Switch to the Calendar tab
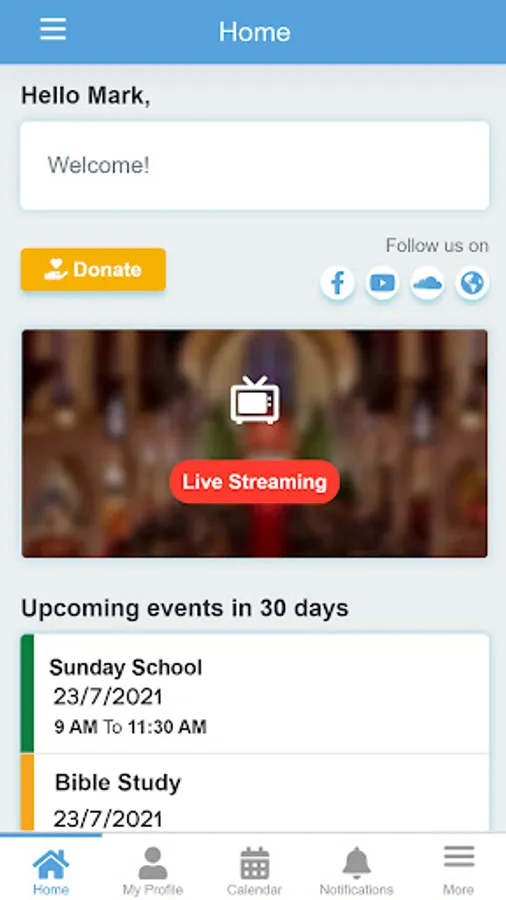 [254, 870]
